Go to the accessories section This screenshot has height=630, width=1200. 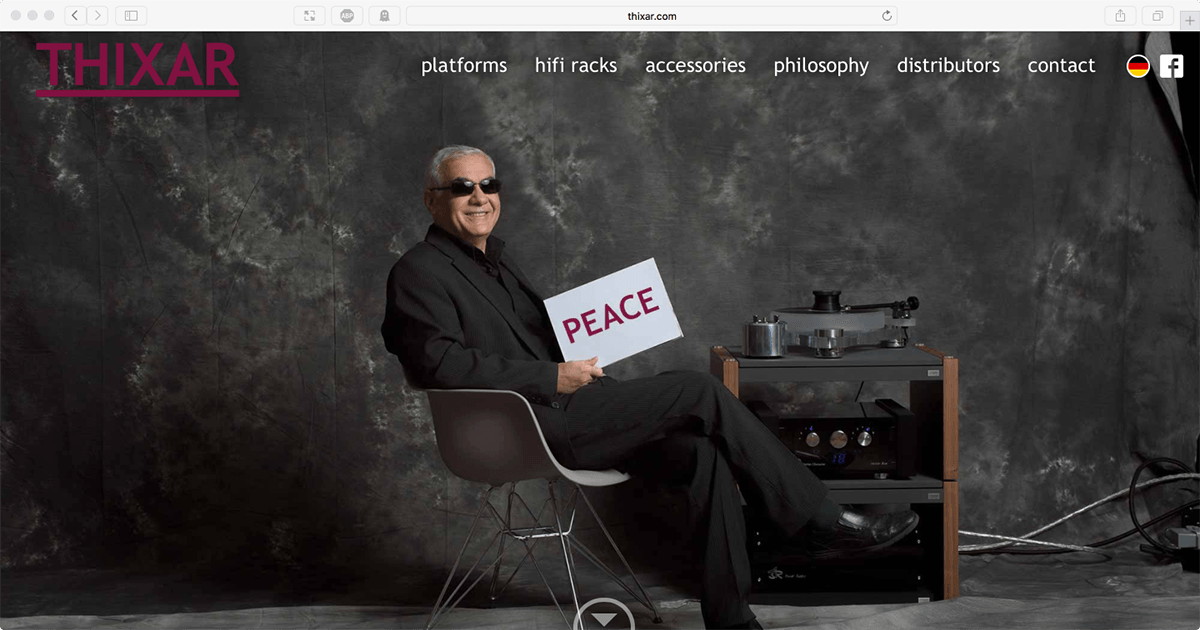pyautogui.click(x=695, y=66)
